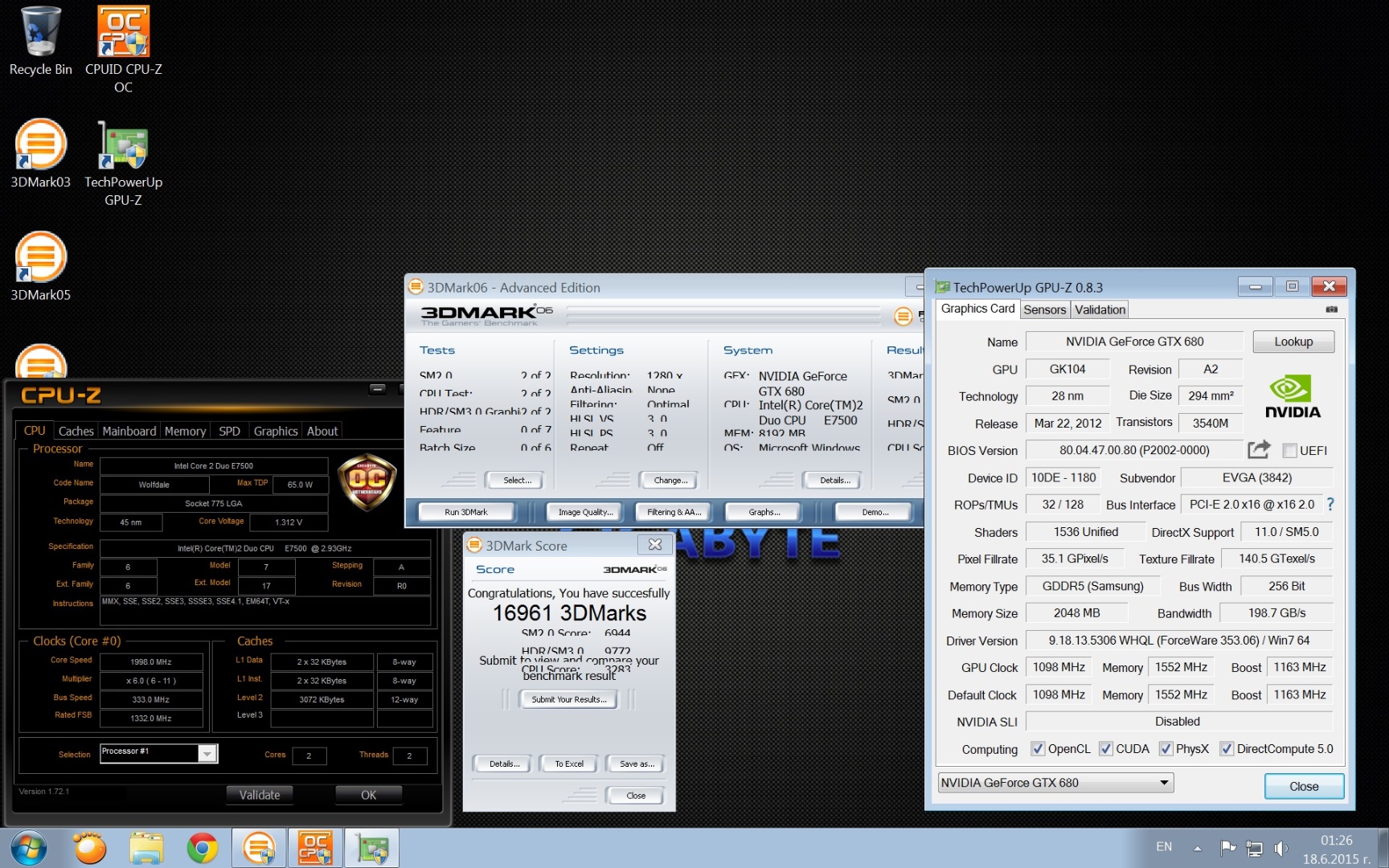Toggle the PhysX checkbox
The image size is (1389, 868).
(1166, 748)
